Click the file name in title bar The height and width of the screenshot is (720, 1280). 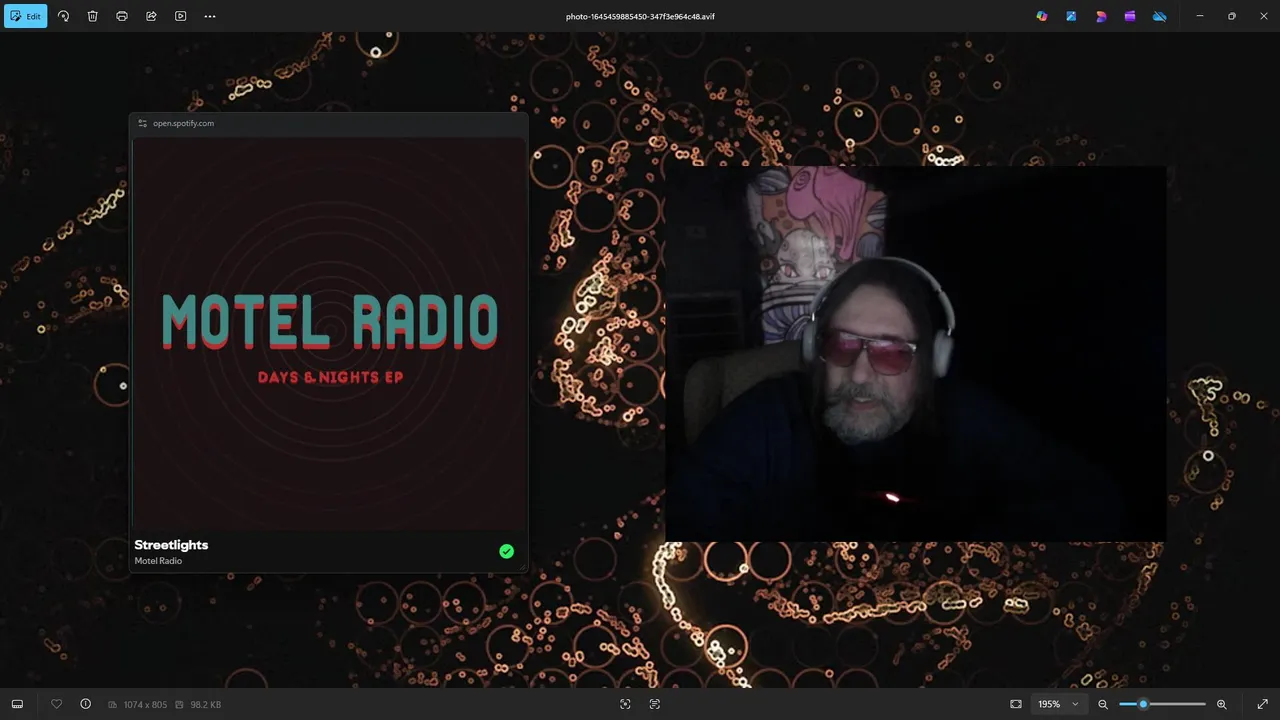[640, 16]
